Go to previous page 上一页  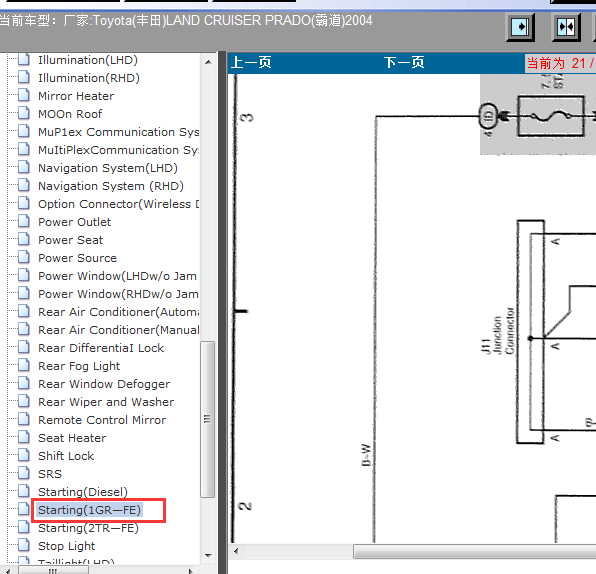tap(251, 62)
